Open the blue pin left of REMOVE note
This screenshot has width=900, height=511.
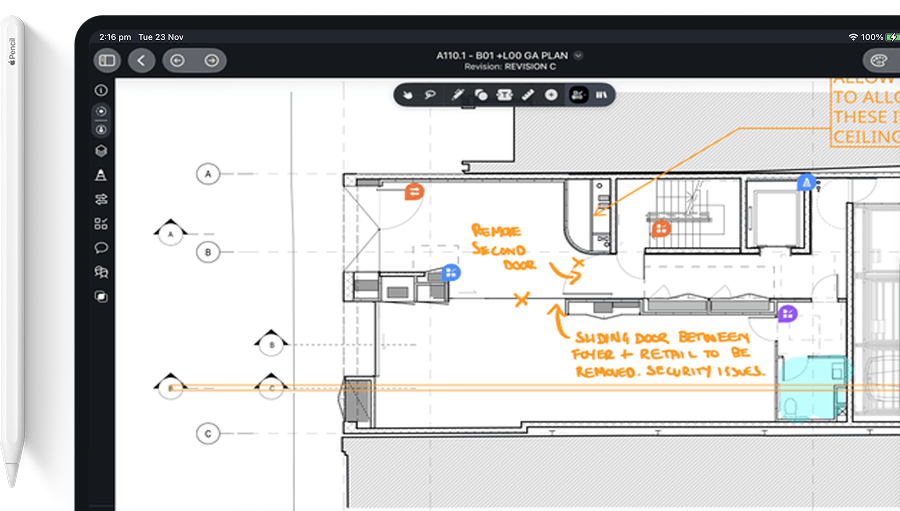coord(451,272)
